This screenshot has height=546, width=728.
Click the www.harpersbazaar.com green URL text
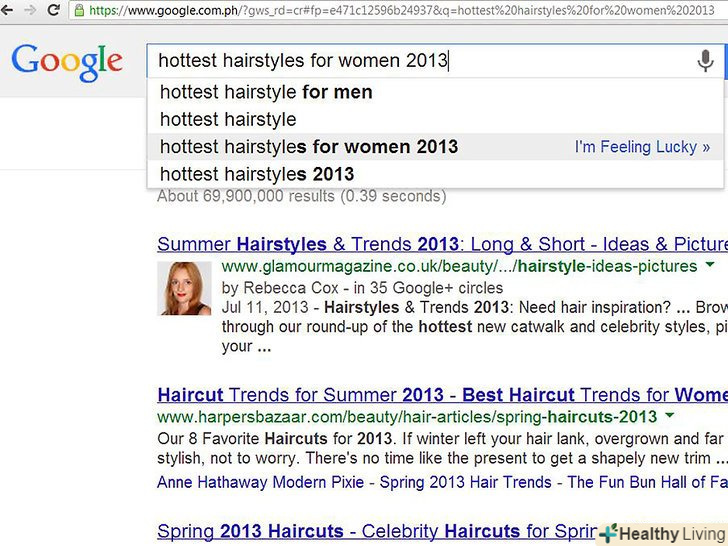pos(407,417)
